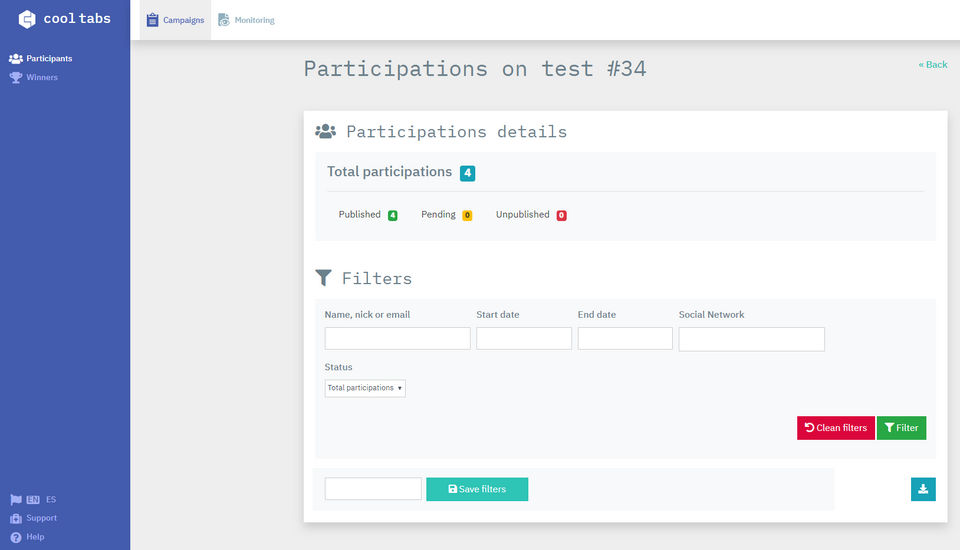Click the Help question mark icon
960x550 pixels.
coord(16,538)
